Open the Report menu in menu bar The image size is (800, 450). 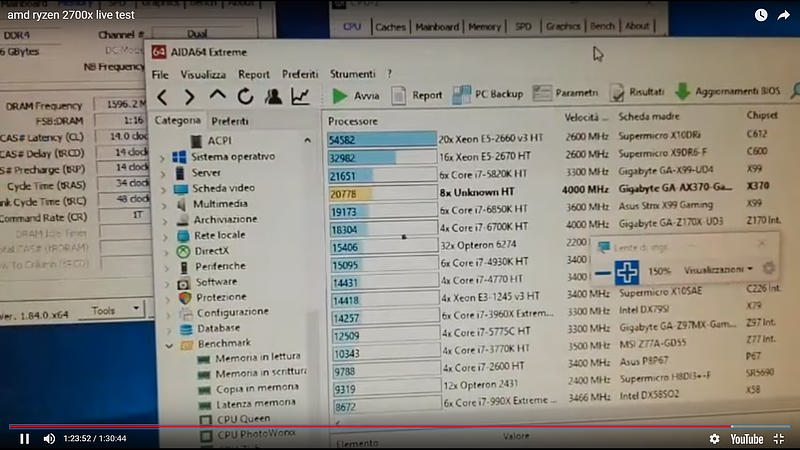pyautogui.click(x=254, y=74)
